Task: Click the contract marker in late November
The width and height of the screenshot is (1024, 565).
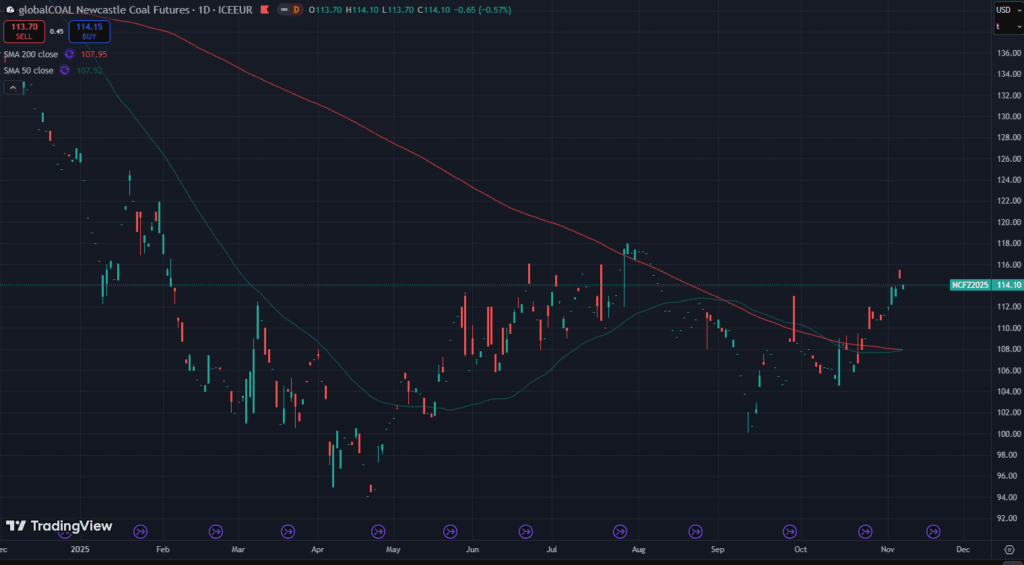Action: [933, 531]
